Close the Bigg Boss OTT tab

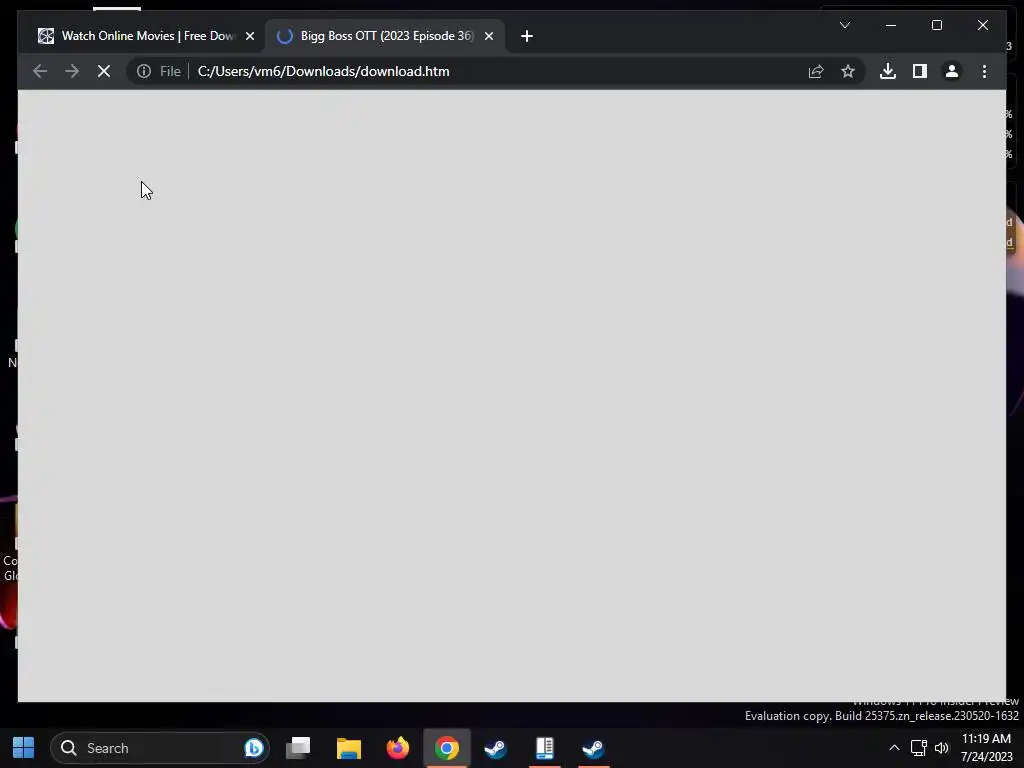point(488,36)
